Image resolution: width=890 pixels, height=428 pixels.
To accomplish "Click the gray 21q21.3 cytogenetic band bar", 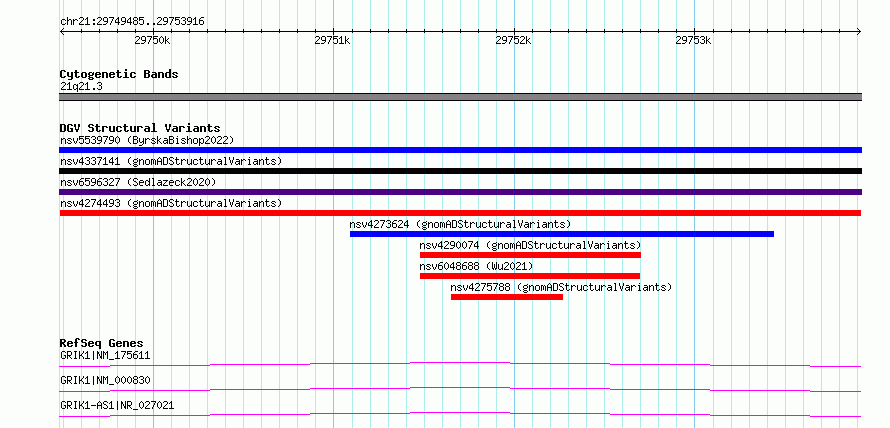I will coord(460,97).
